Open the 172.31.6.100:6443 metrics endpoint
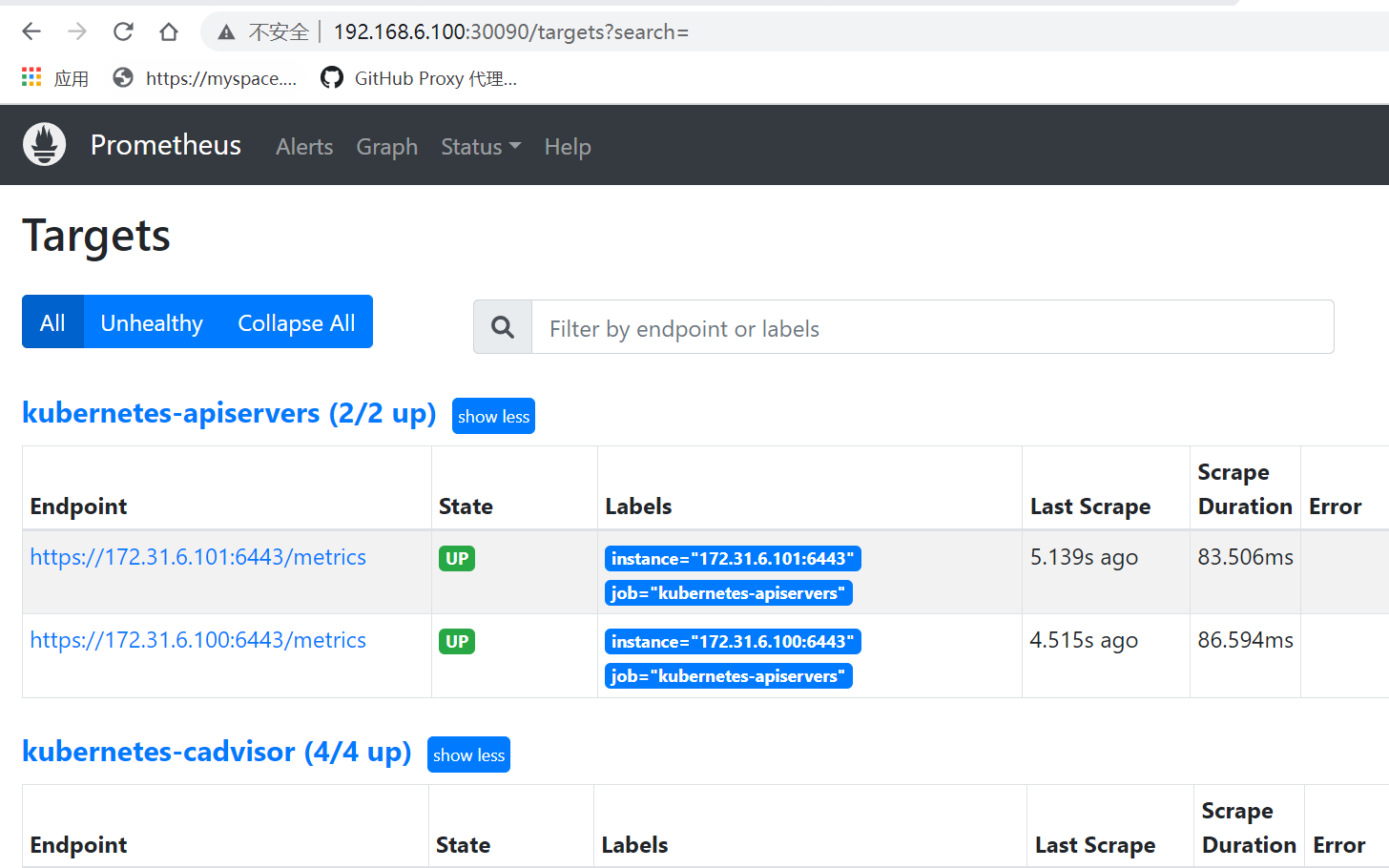Image resolution: width=1389 pixels, height=868 pixels. 198,640
